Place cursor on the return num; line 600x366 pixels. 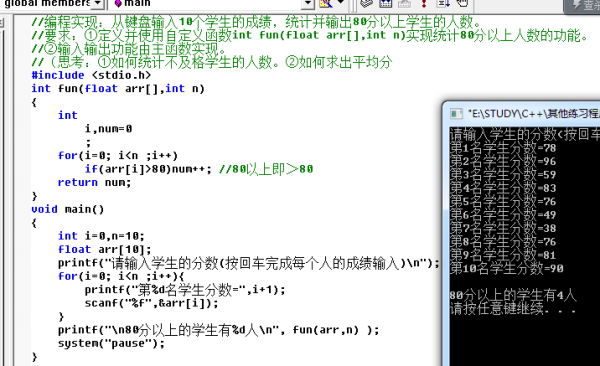click(94, 183)
